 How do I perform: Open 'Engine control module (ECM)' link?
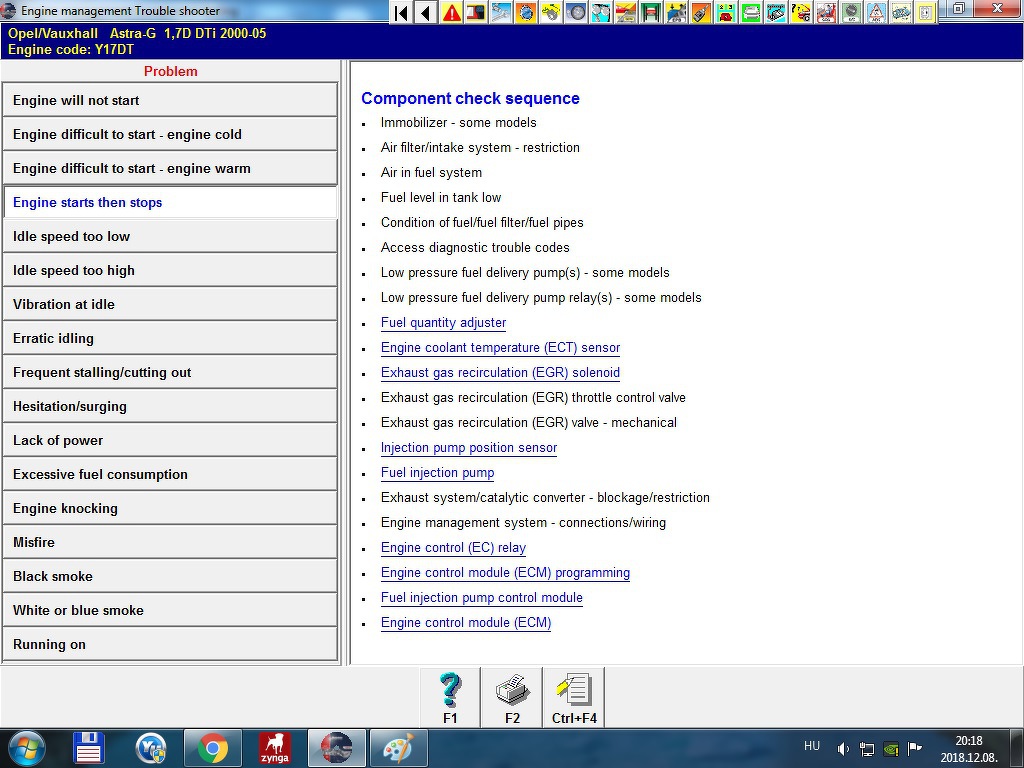(466, 622)
